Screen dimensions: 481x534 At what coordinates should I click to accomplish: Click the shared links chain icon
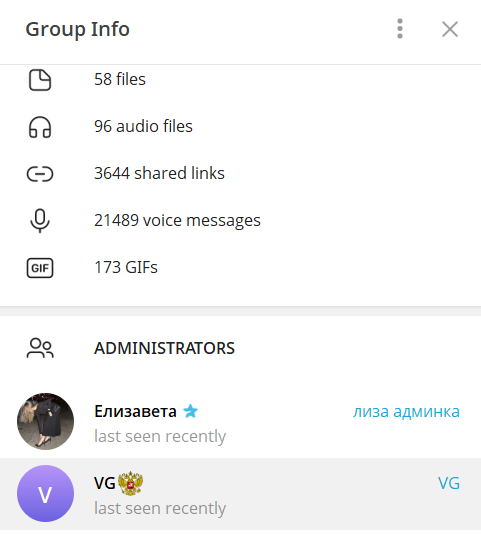40,174
